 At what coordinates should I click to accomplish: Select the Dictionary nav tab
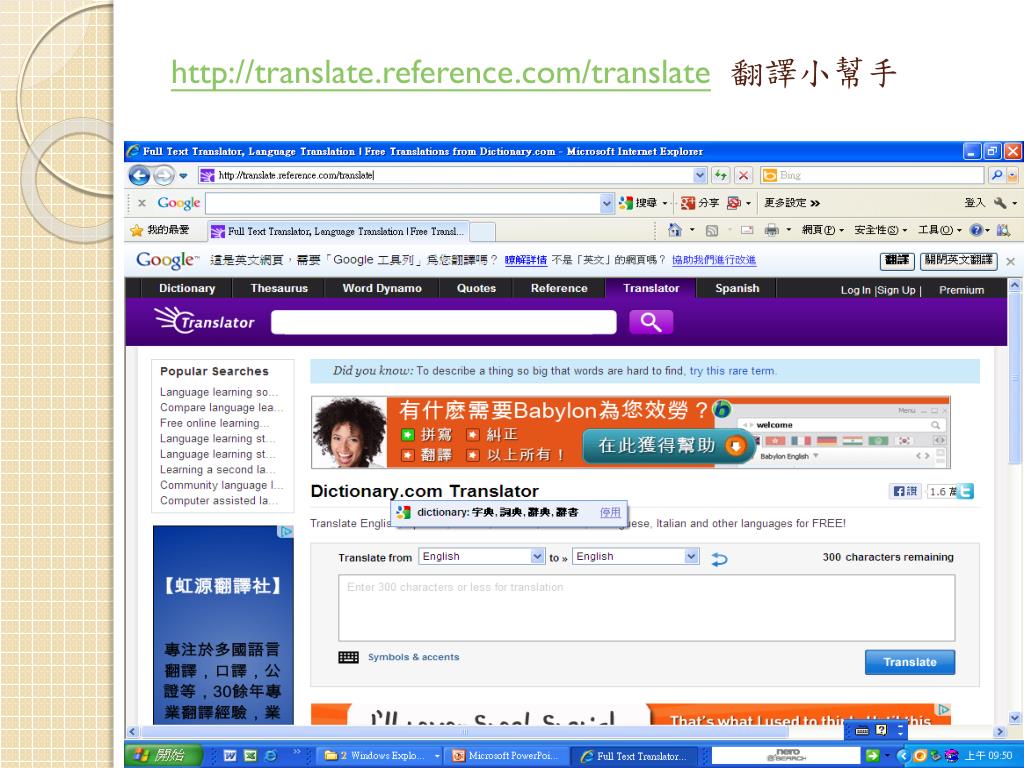(x=187, y=288)
